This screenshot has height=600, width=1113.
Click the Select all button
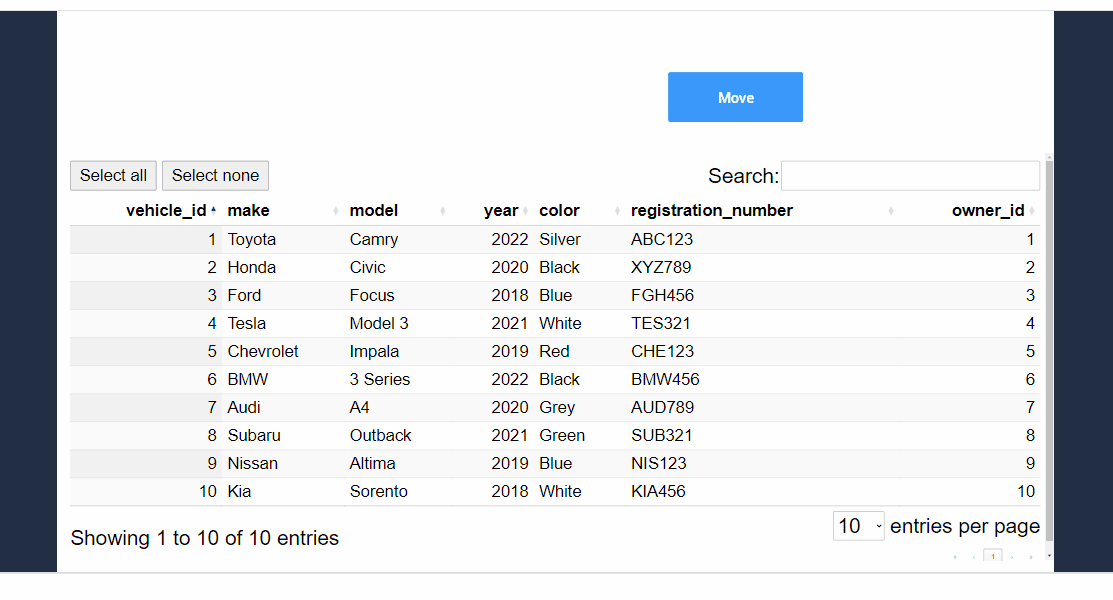113,176
